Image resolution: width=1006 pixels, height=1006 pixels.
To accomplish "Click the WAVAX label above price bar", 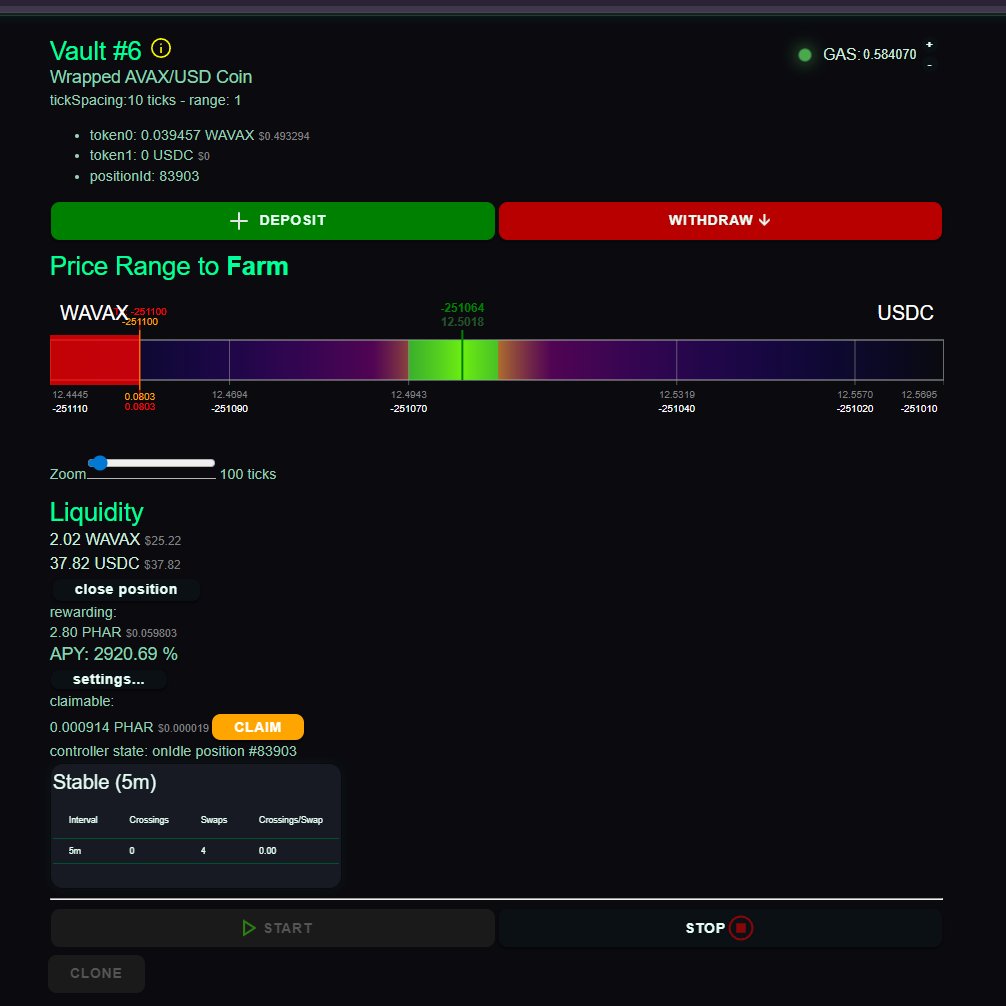I will pos(94,312).
